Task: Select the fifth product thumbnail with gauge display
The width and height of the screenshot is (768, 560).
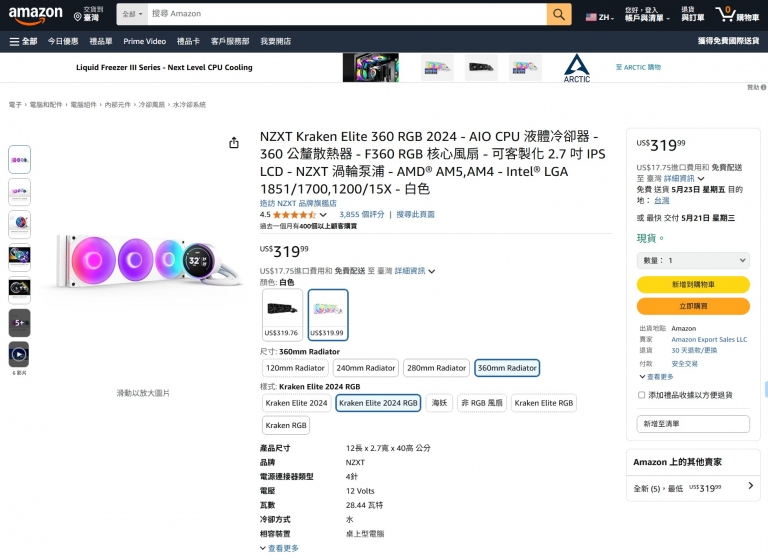Action: (x=20, y=290)
